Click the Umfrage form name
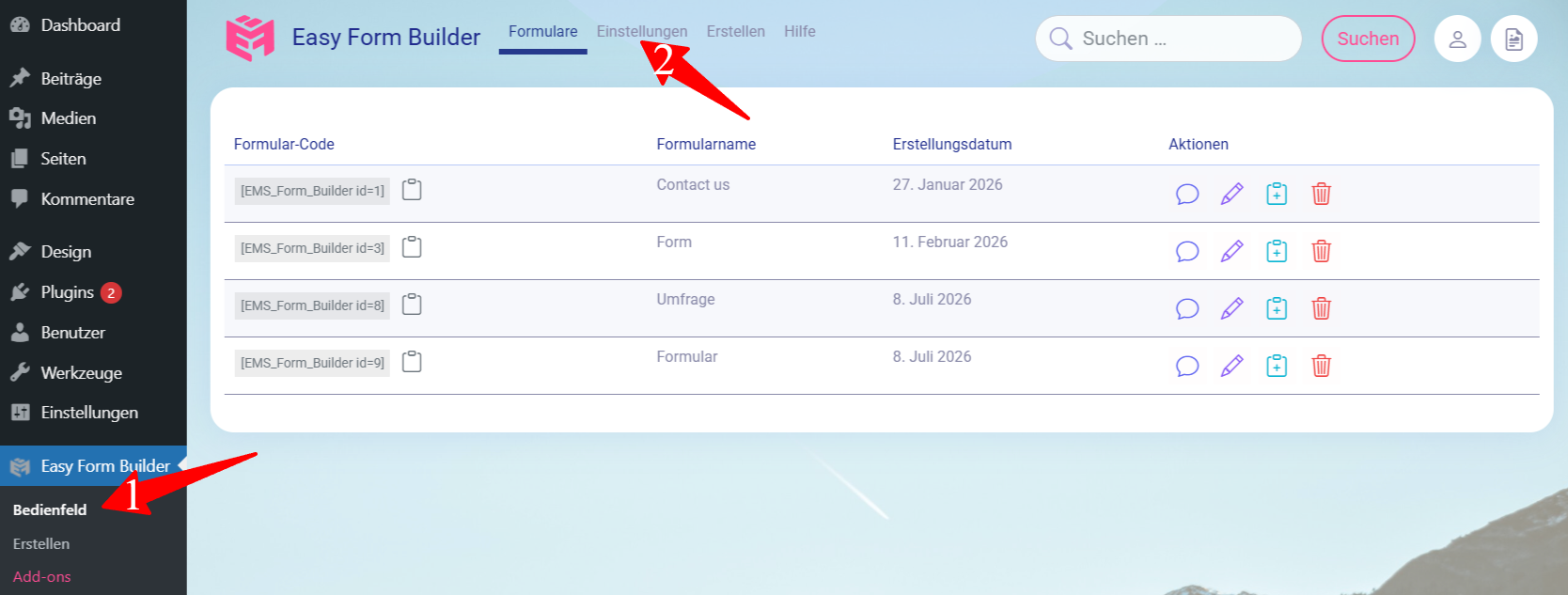 pos(685,300)
